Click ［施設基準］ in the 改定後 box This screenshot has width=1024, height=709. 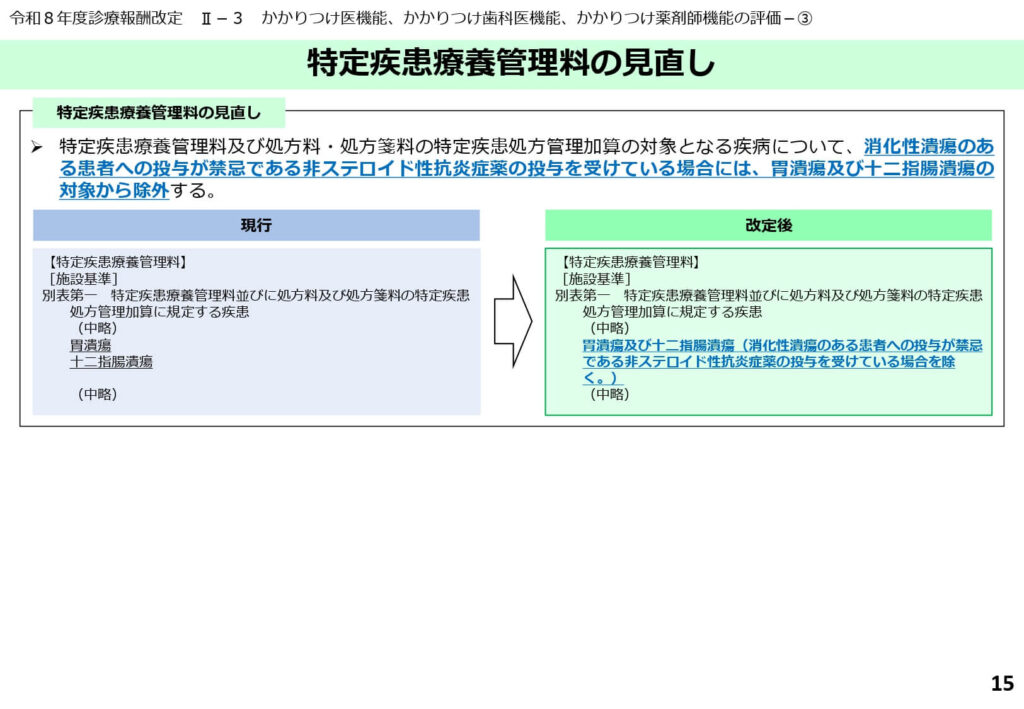(x=596, y=279)
